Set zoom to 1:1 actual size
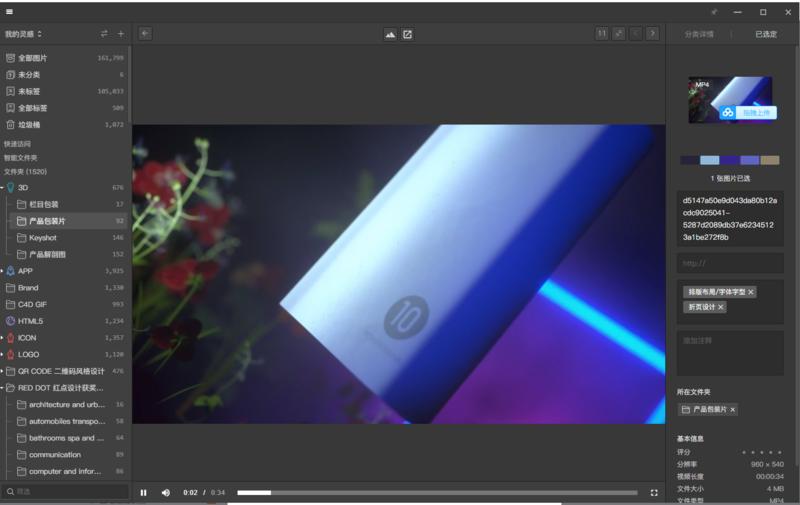Viewport: 800px width, 505px height. (602, 33)
